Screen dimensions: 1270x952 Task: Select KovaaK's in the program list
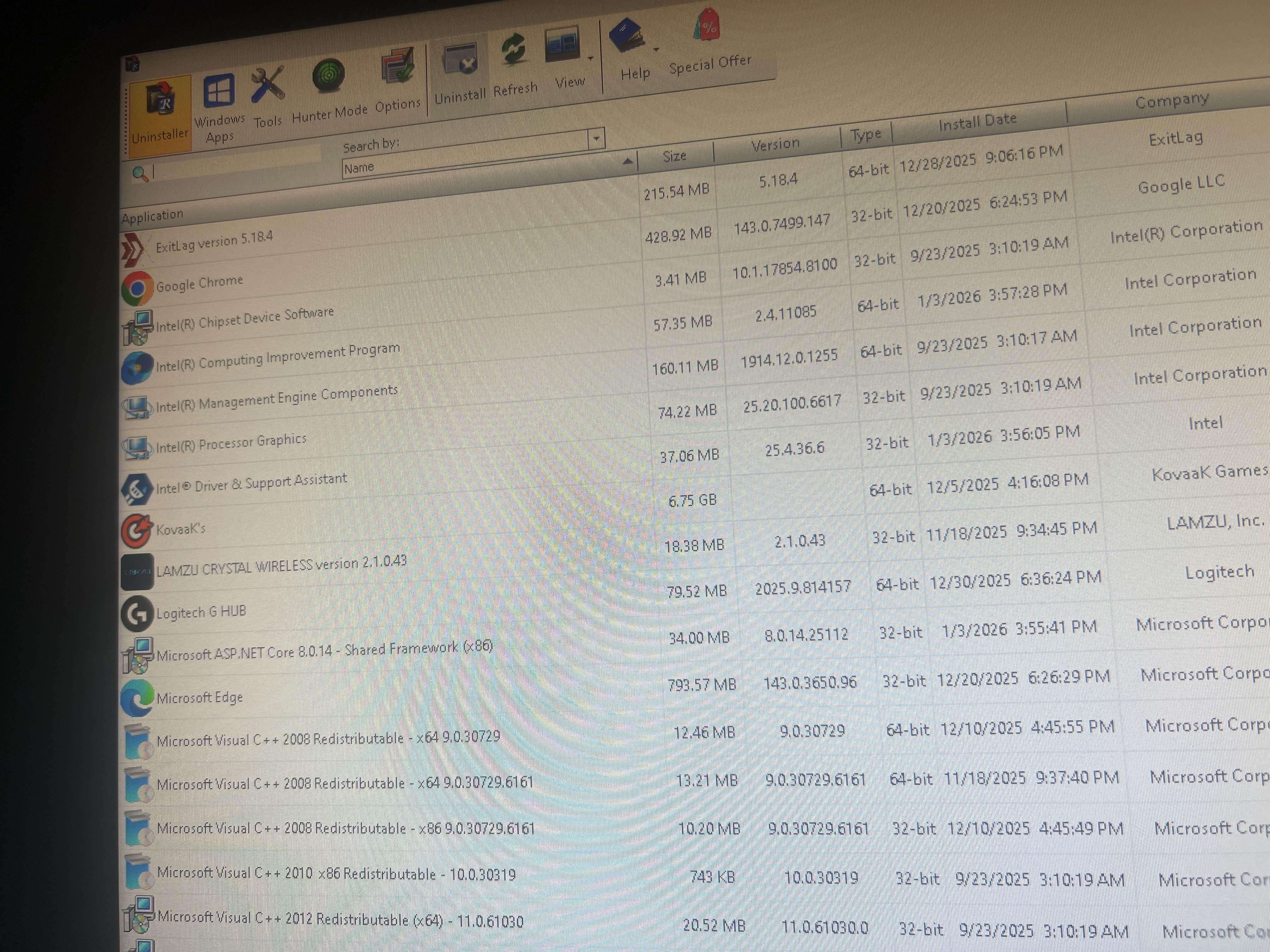tap(180, 529)
